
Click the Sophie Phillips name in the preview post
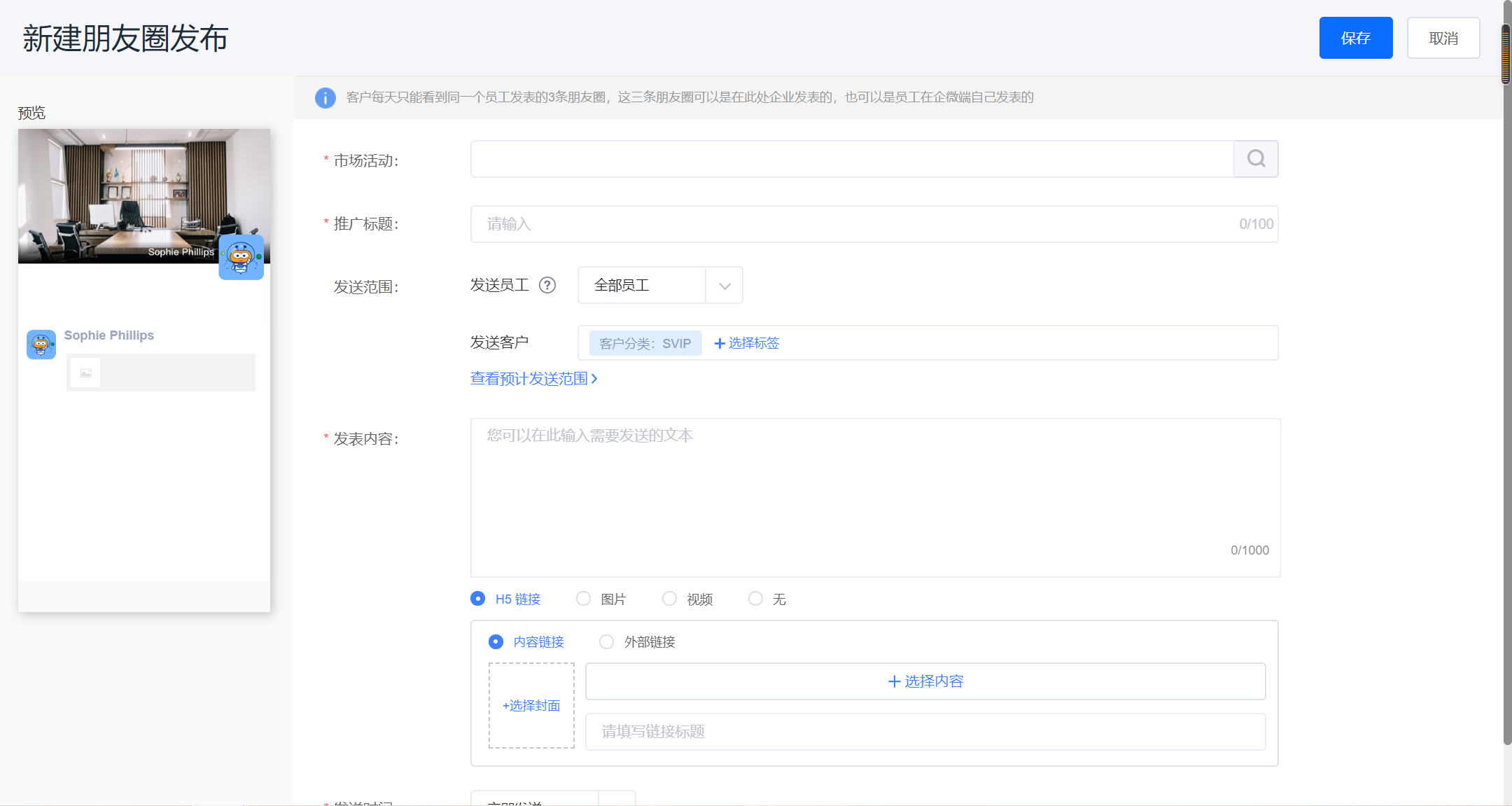pyautogui.click(x=109, y=335)
